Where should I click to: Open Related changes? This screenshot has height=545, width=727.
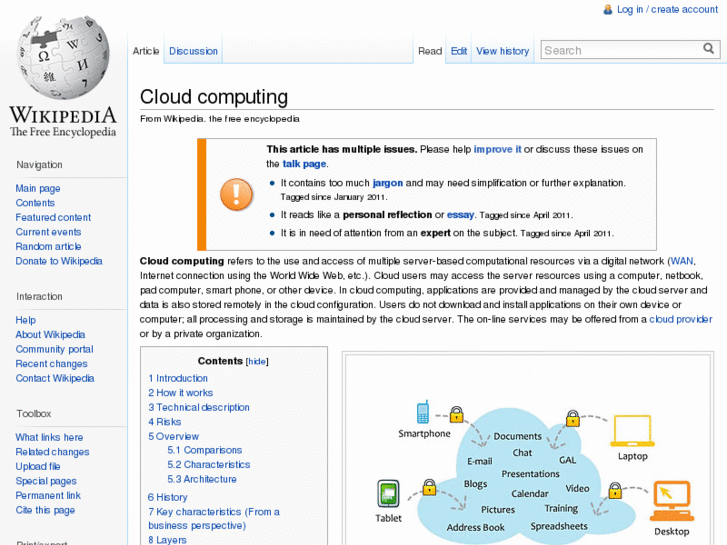pyautogui.click(x=52, y=452)
